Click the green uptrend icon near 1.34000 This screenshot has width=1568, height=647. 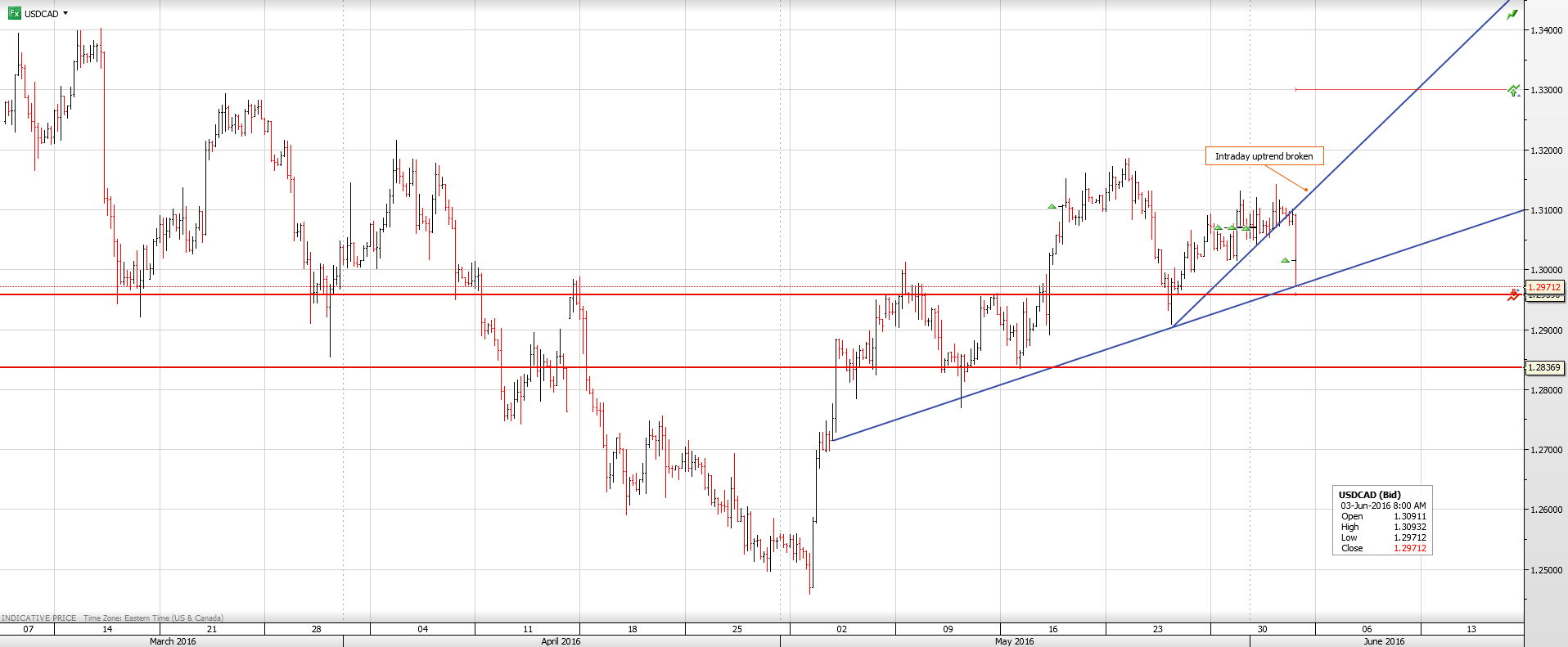(x=1512, y=14)
